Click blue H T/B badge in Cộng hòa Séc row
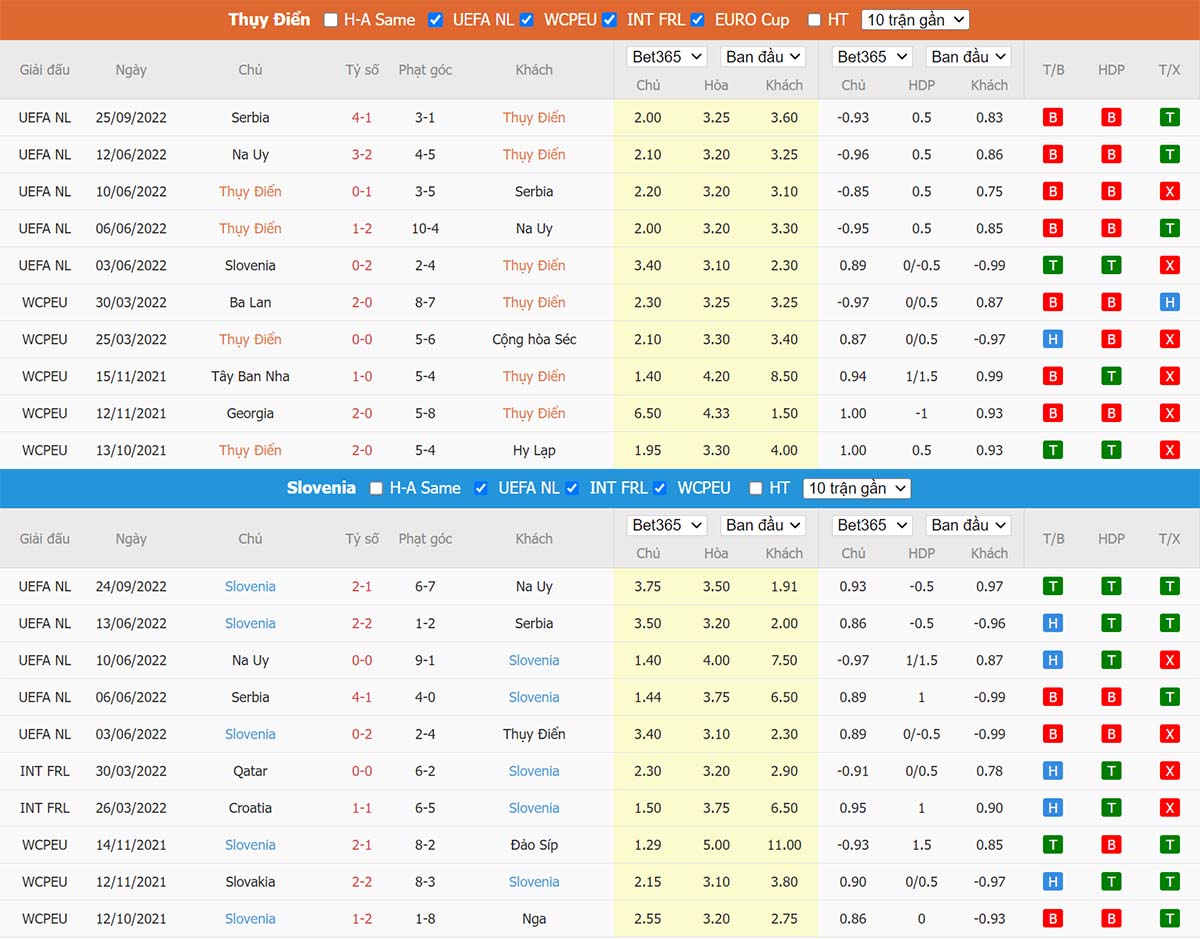The width and height of the screenshot is (1200, 939). pos(1052,339)
